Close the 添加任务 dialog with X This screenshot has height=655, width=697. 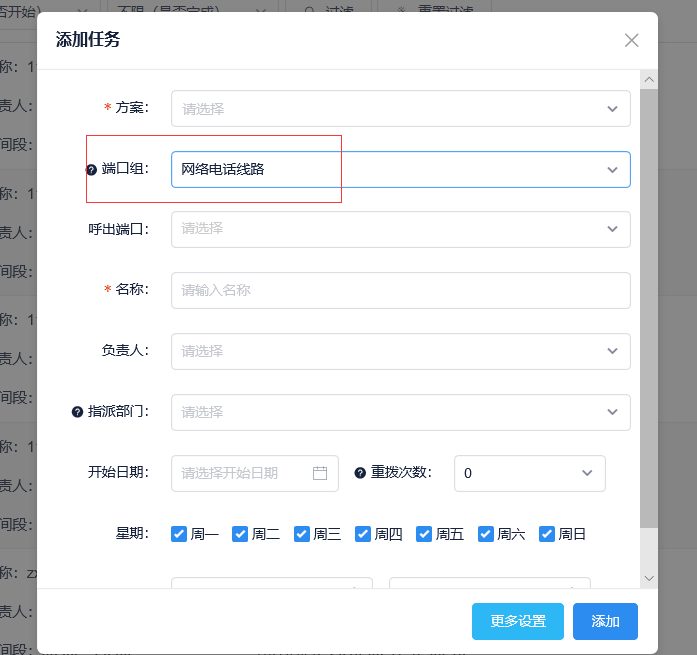[x=631, y=40]
